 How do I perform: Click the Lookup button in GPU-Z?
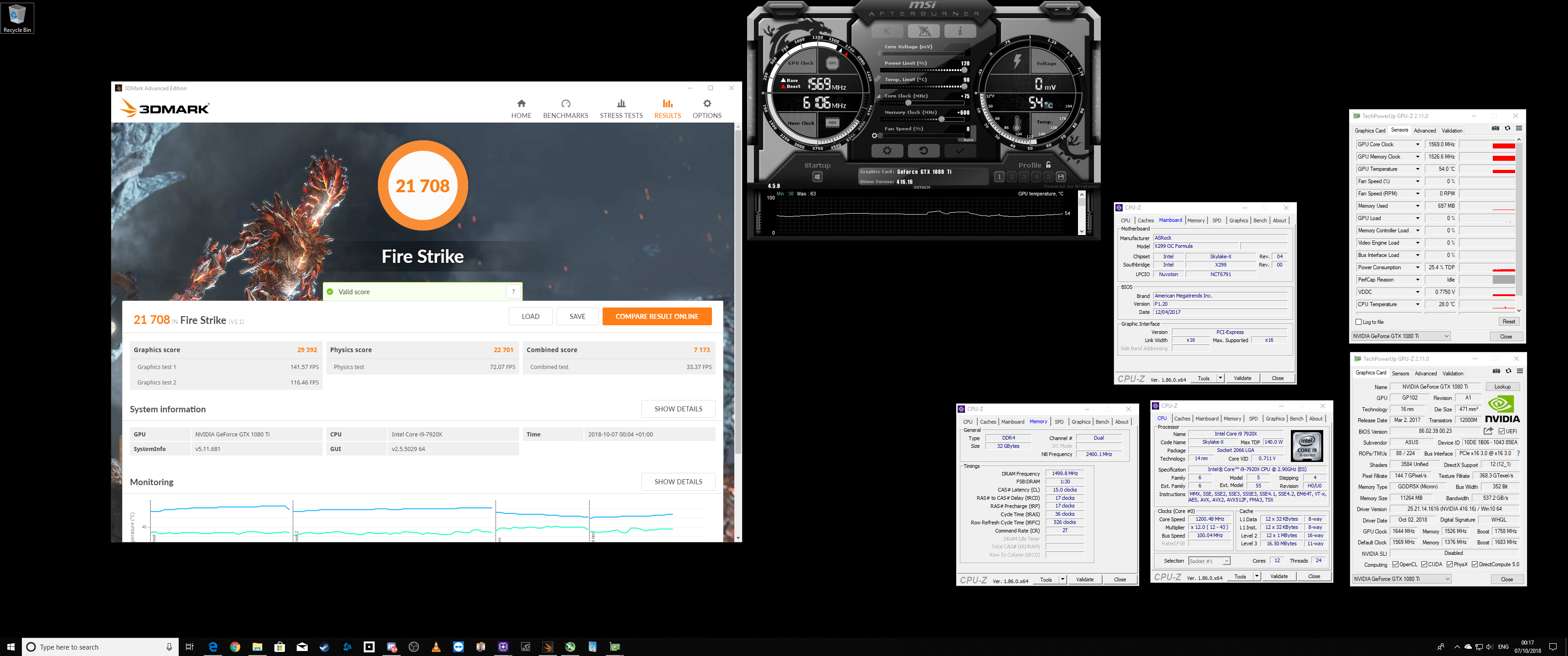point(1502,386)
